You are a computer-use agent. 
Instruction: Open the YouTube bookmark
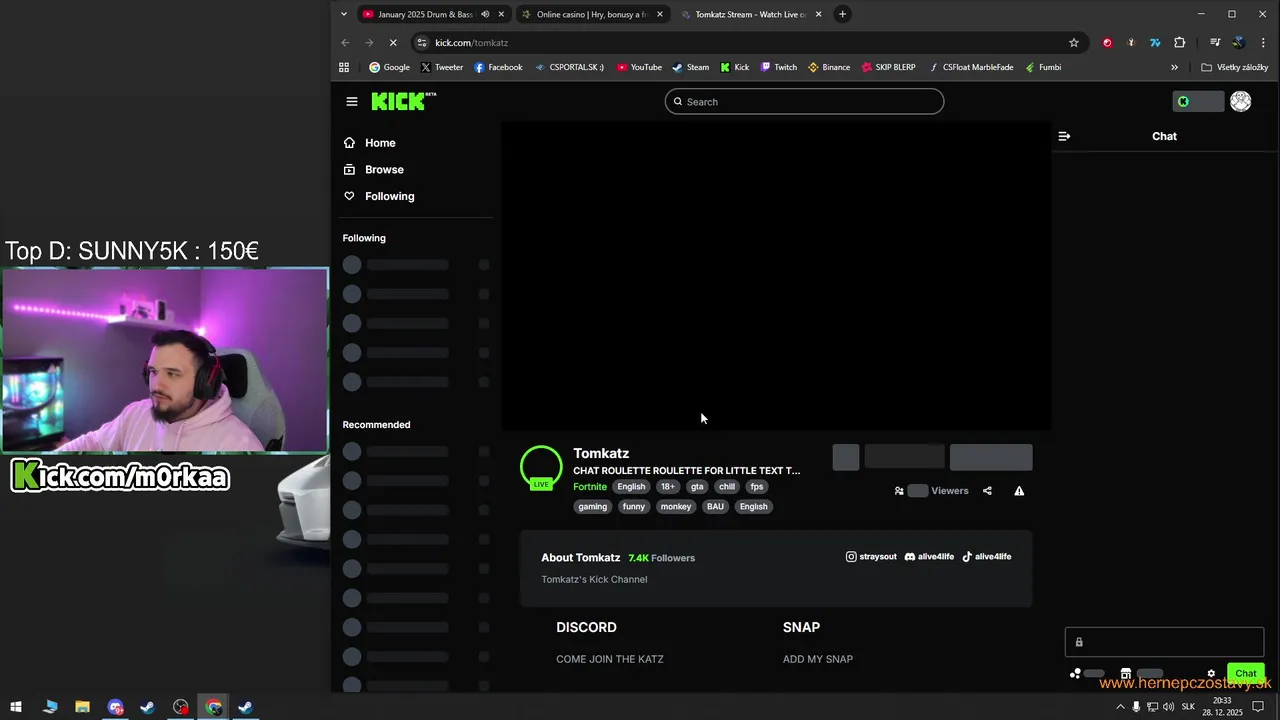click(639, 67)
